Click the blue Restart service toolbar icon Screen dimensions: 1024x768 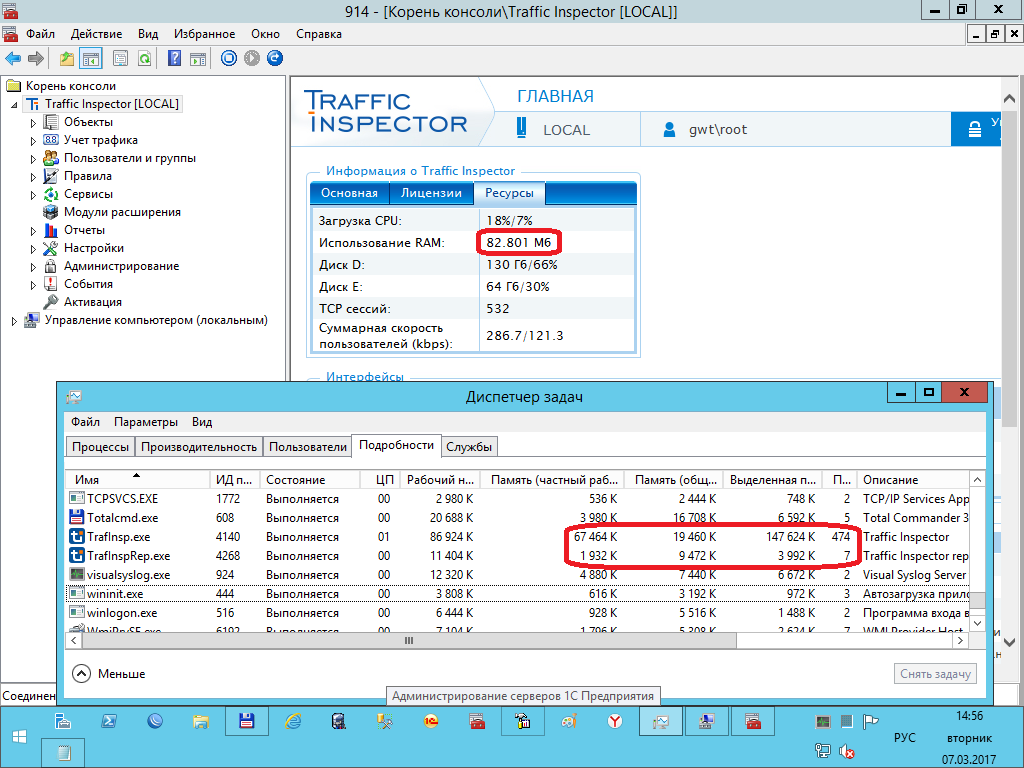pyautogui.click(x=275, y=58)
